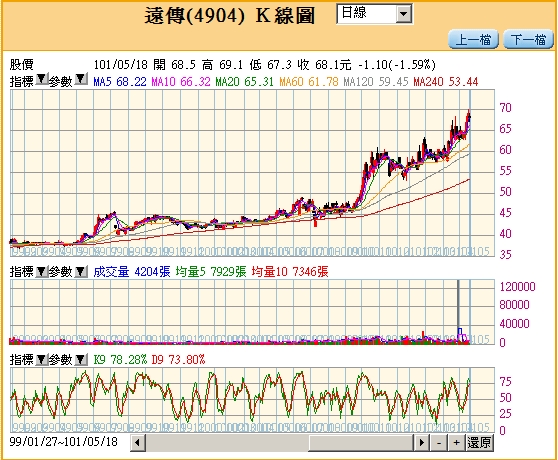This screenshot has height=460, width=558.
Task: Open the 日線 period dropdown
Action: (374, 14)
